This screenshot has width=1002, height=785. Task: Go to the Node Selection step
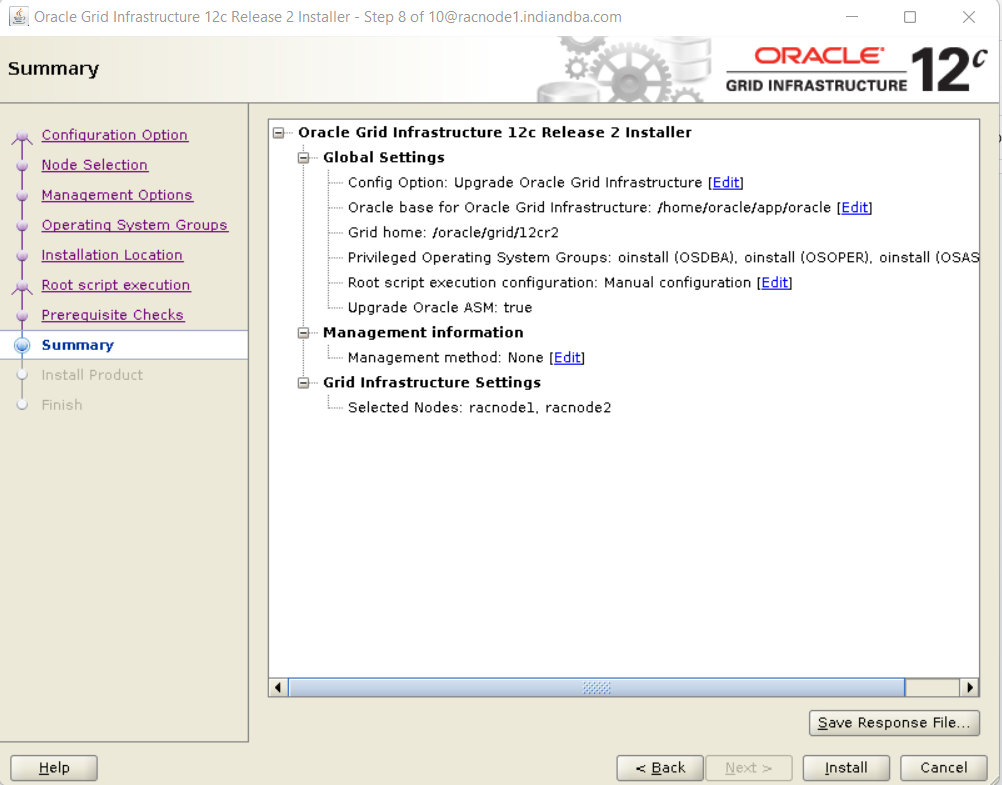pos(95,165)
